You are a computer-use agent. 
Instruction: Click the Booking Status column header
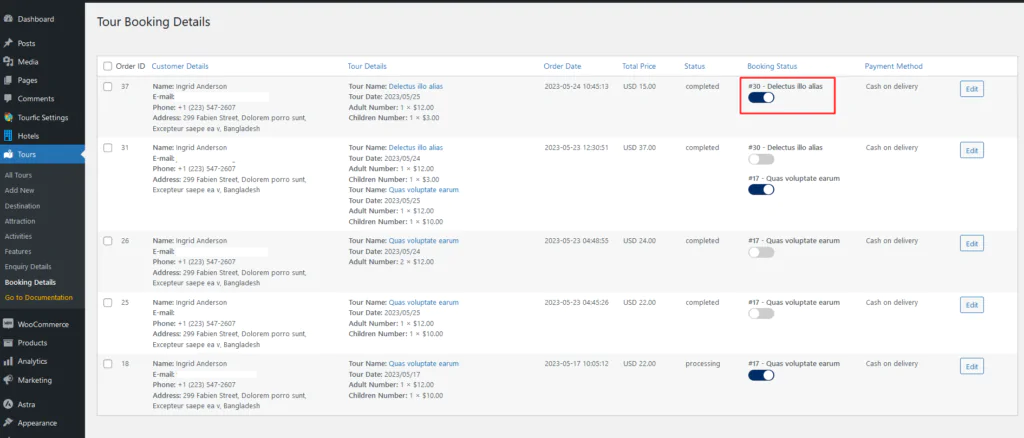click(x=773, y=66)
